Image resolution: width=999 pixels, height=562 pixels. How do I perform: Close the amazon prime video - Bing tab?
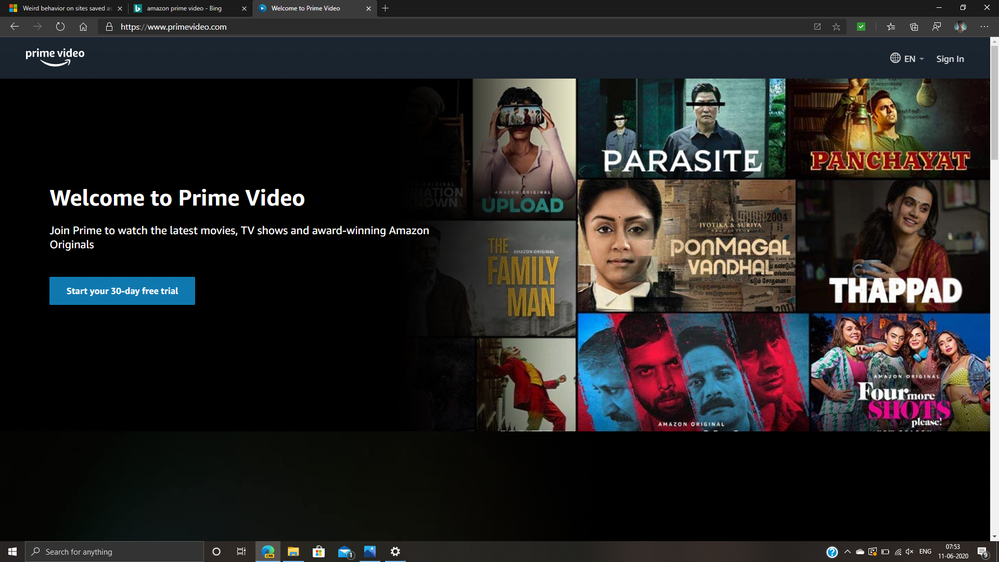pos(244,8)
